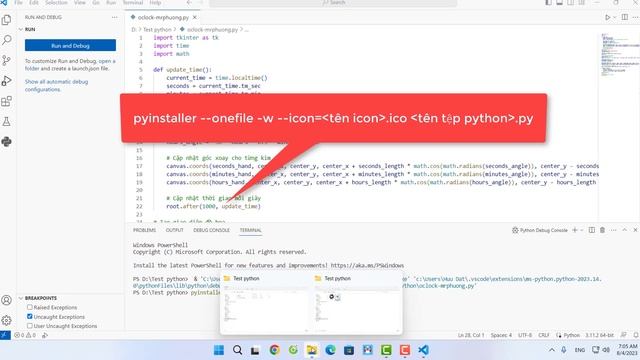Click Show all automatic debug configurations link

coord(56,85)
